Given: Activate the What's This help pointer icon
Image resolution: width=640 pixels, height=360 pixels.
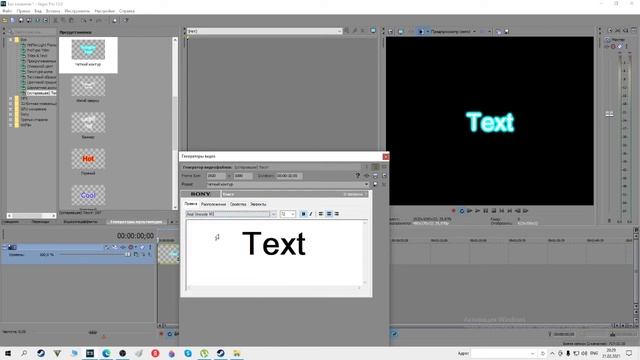Looking at the screenshot, I should click(x=126, y=20).
